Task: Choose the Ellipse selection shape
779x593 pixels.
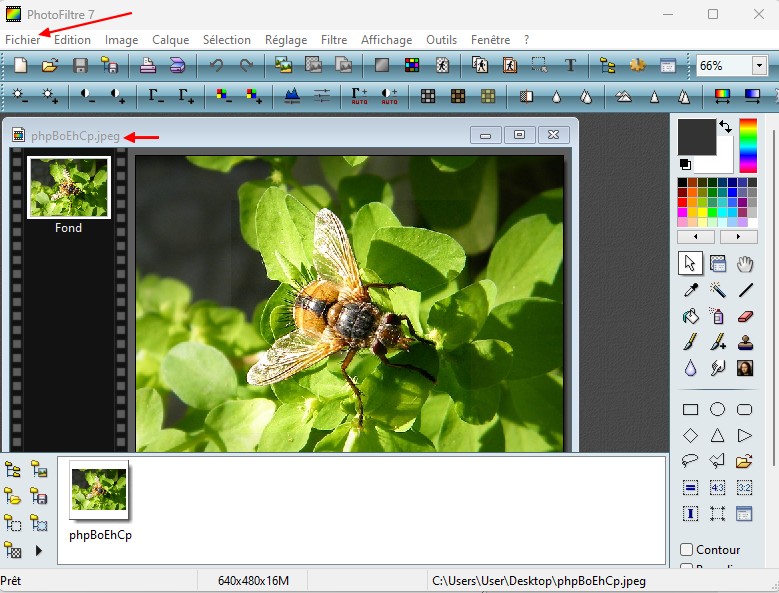Action: click(717, 409)
